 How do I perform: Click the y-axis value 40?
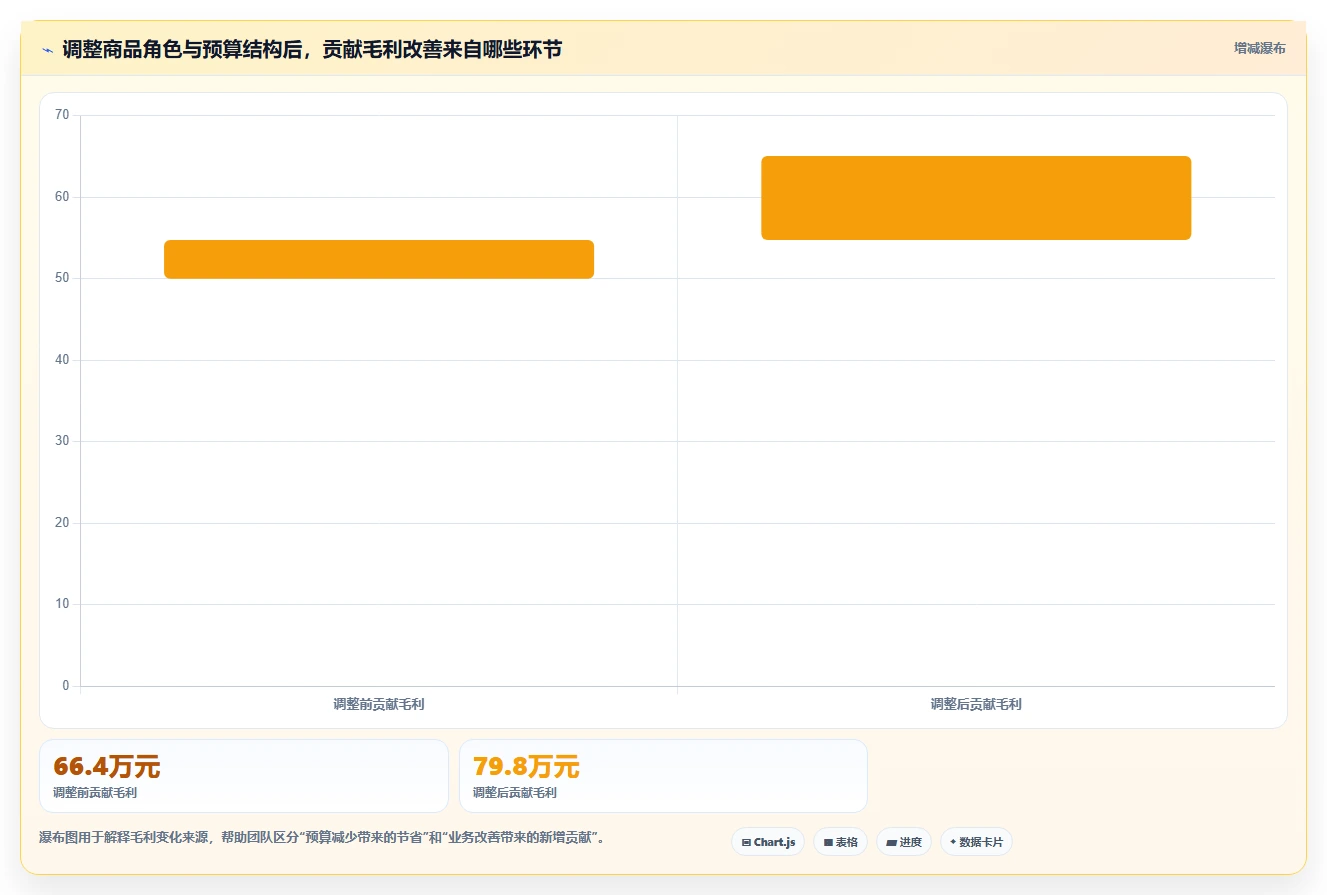click(62, 360)
